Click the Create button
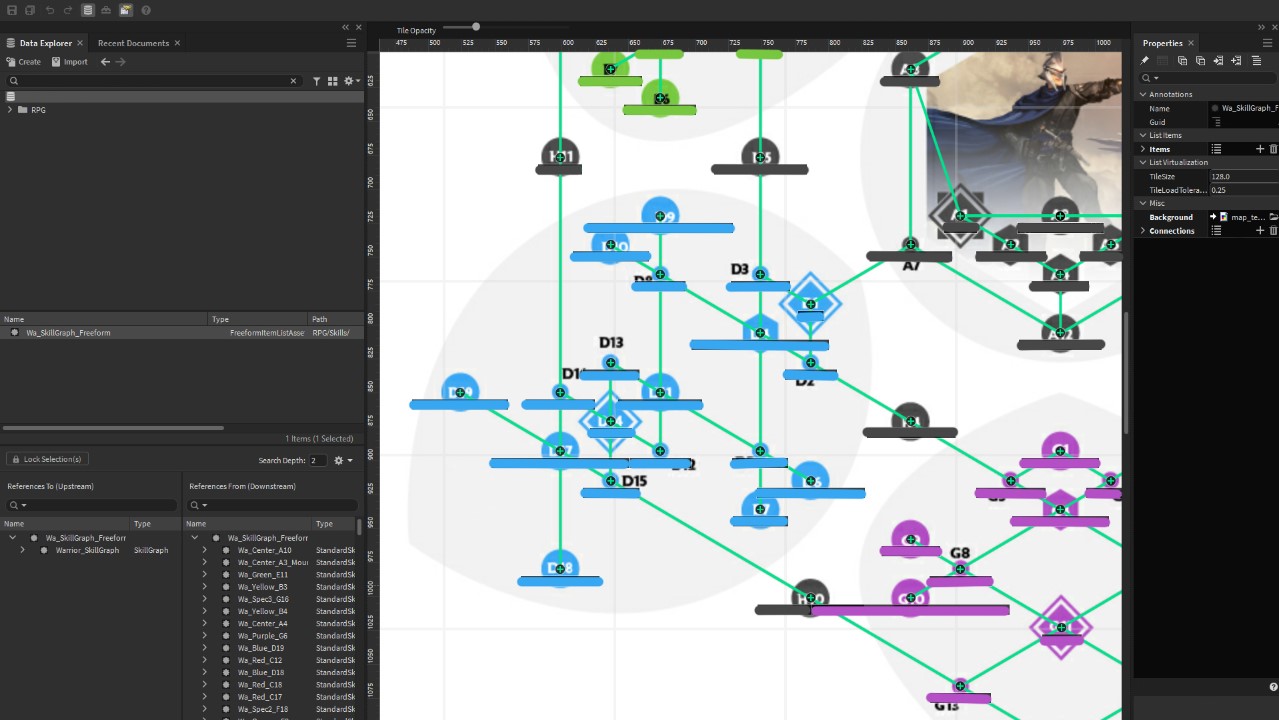This screenshot has width=1279, height=720. pyautogui.click(x=24, y=62)
